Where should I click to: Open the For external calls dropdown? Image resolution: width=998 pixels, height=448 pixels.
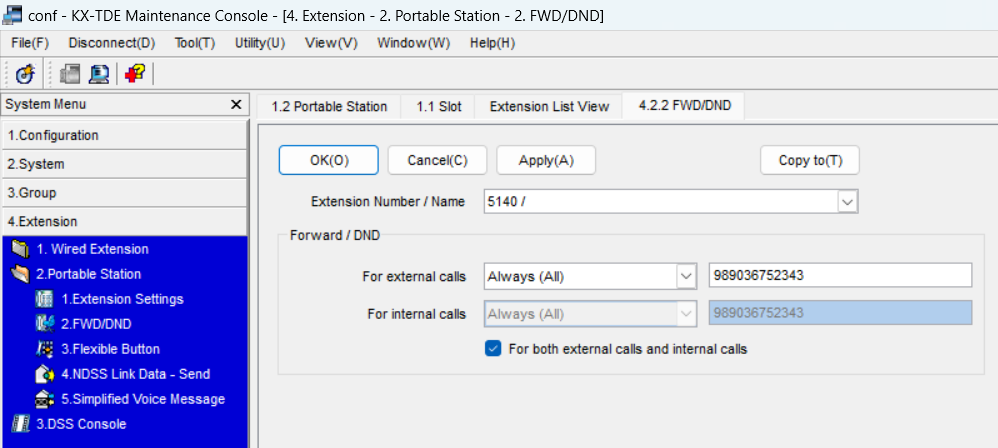pos(685,277)
